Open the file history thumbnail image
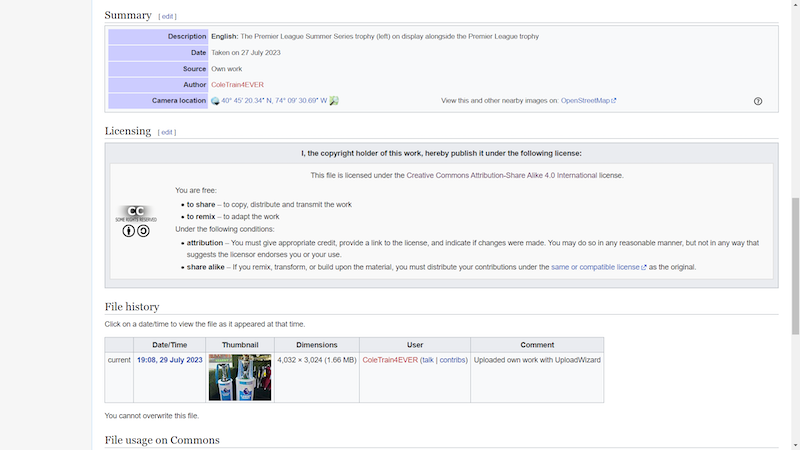800x450 pixels. click(x=240, y=377)
